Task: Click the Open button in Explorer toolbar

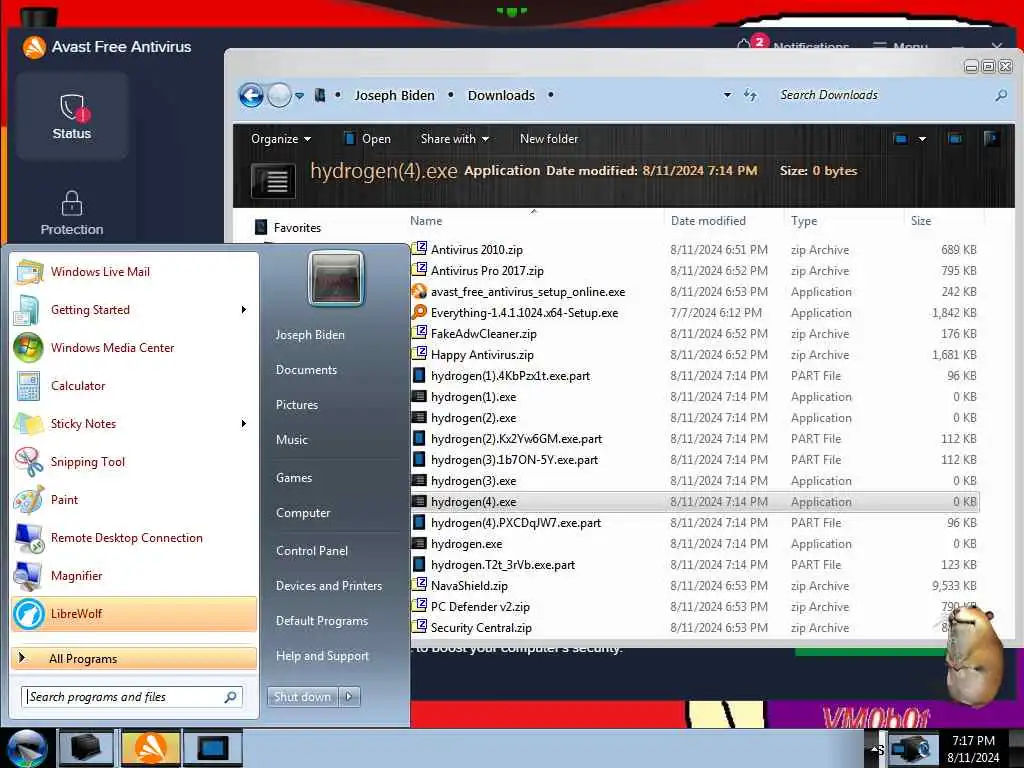Action: [367, 138]
